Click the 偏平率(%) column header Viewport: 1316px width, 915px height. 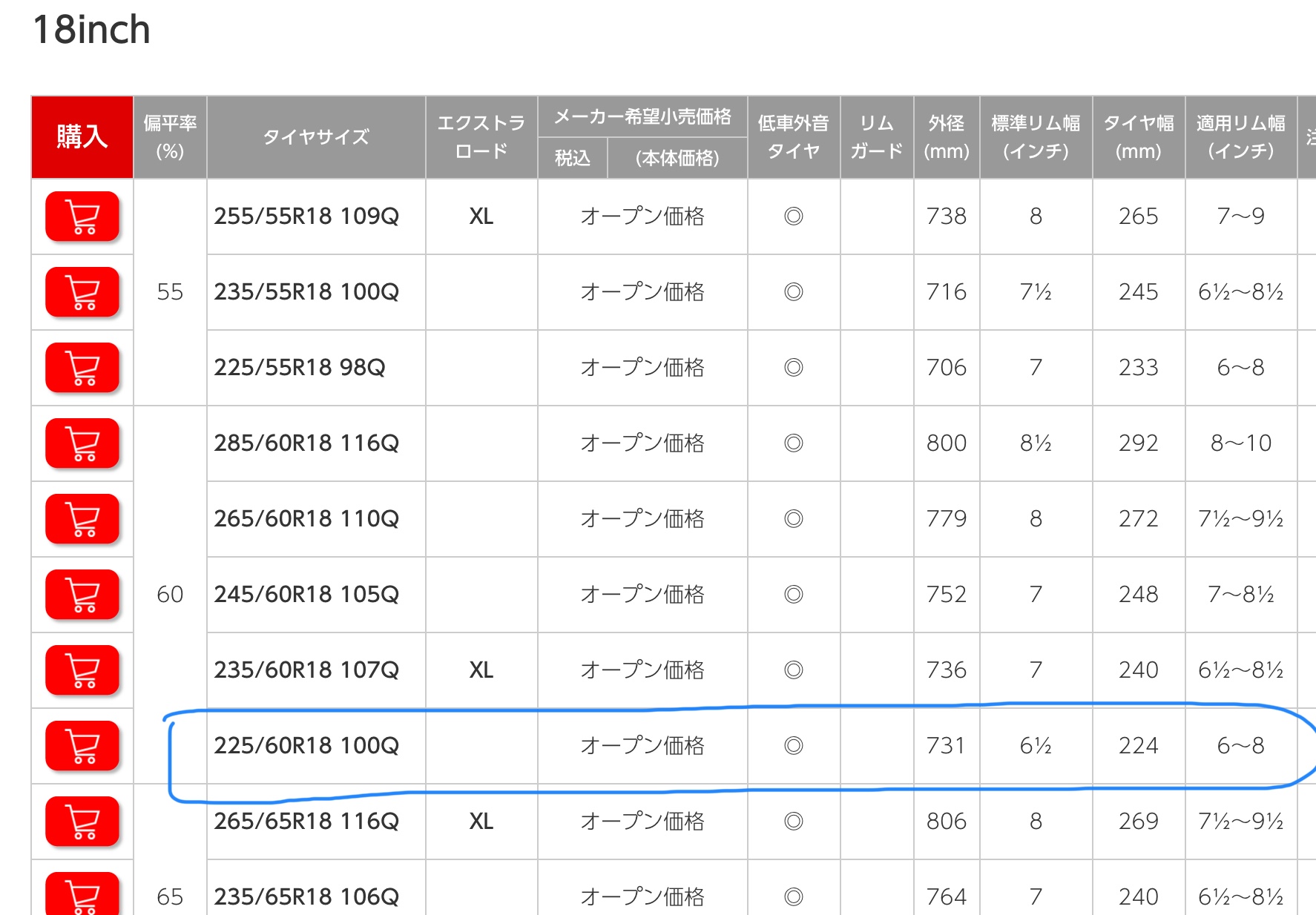point(170,137)
